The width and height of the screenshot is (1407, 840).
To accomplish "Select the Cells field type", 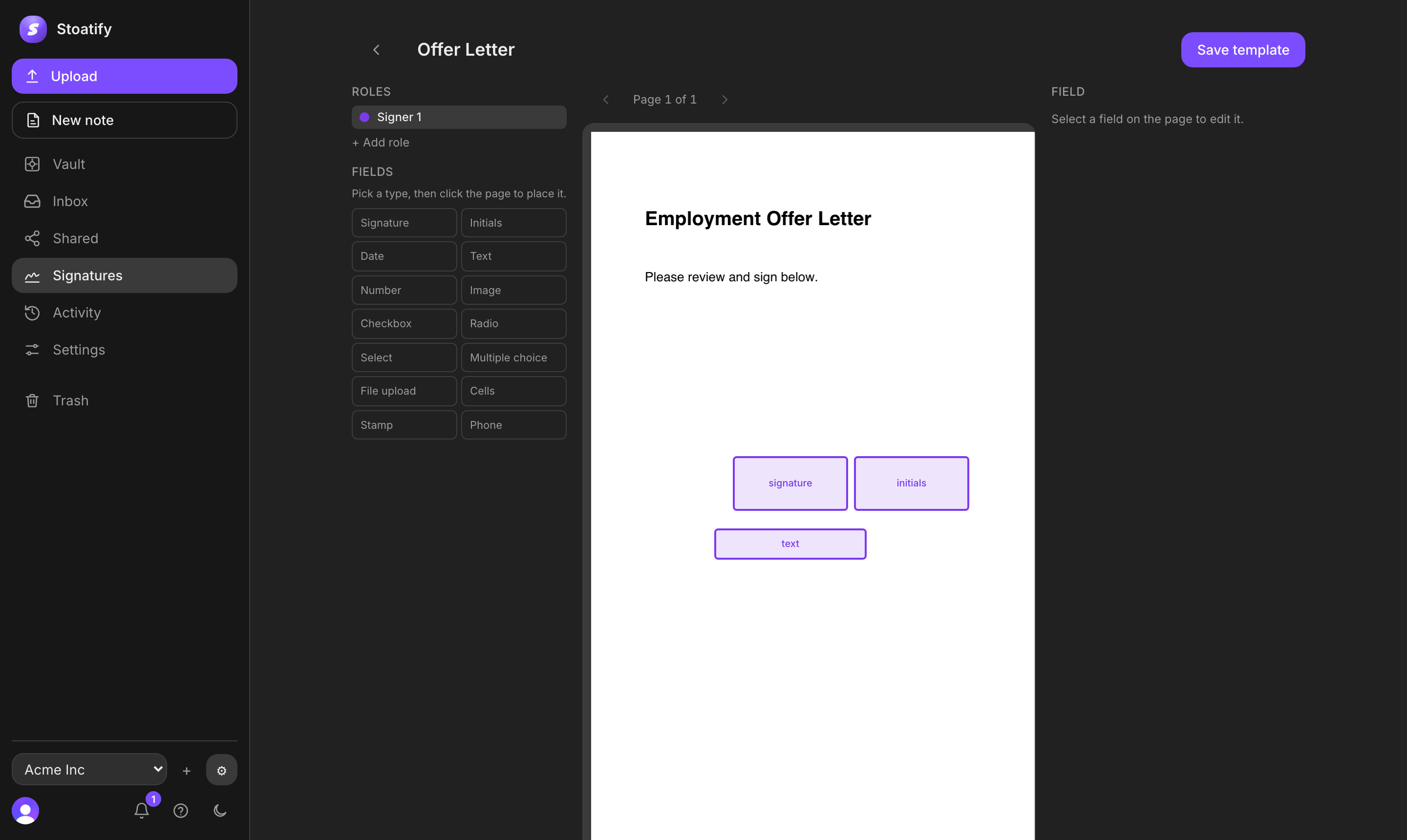I will (x=513, y=391).
